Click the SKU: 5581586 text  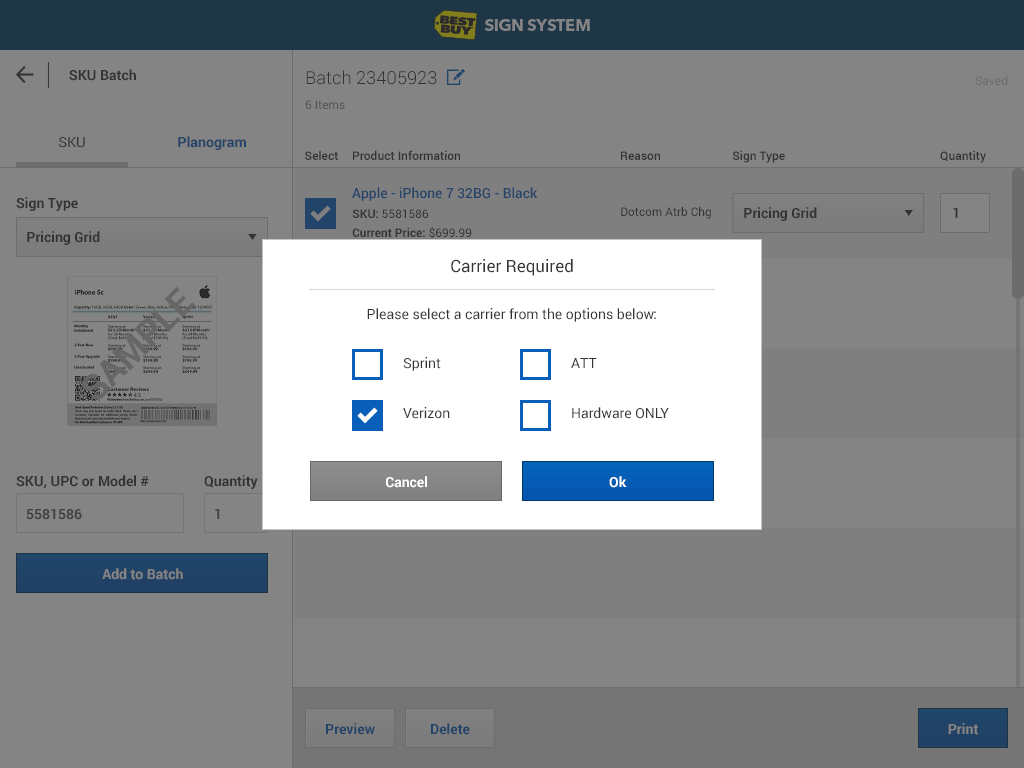(391, 214)
